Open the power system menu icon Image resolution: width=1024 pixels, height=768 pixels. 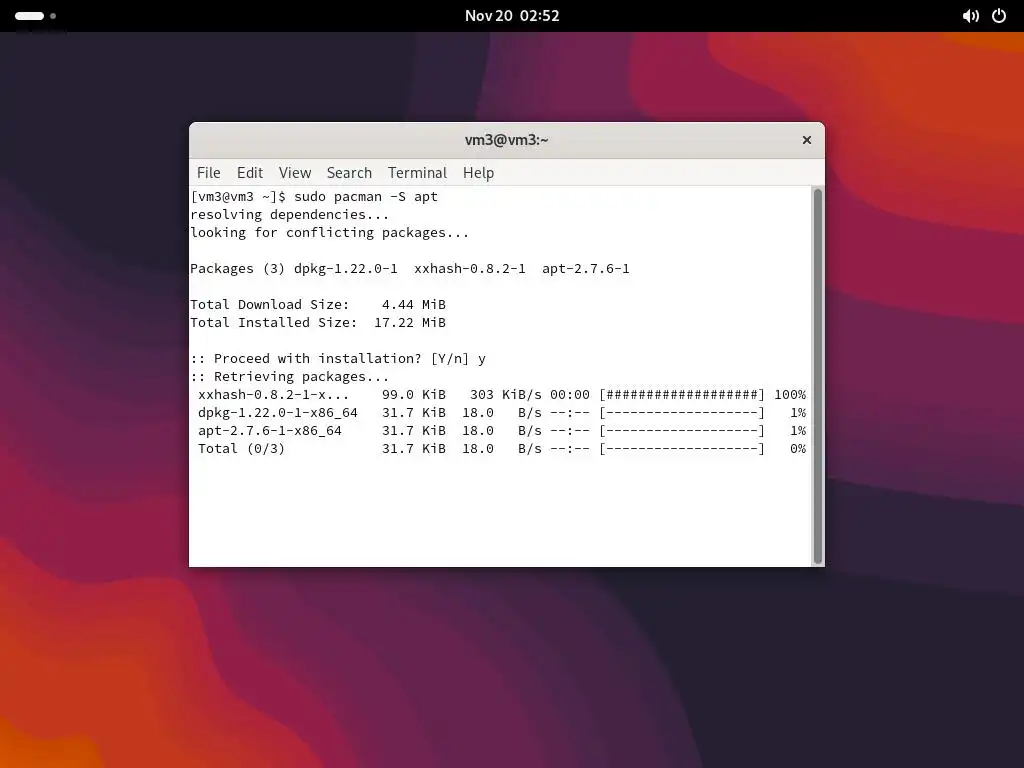999,16
